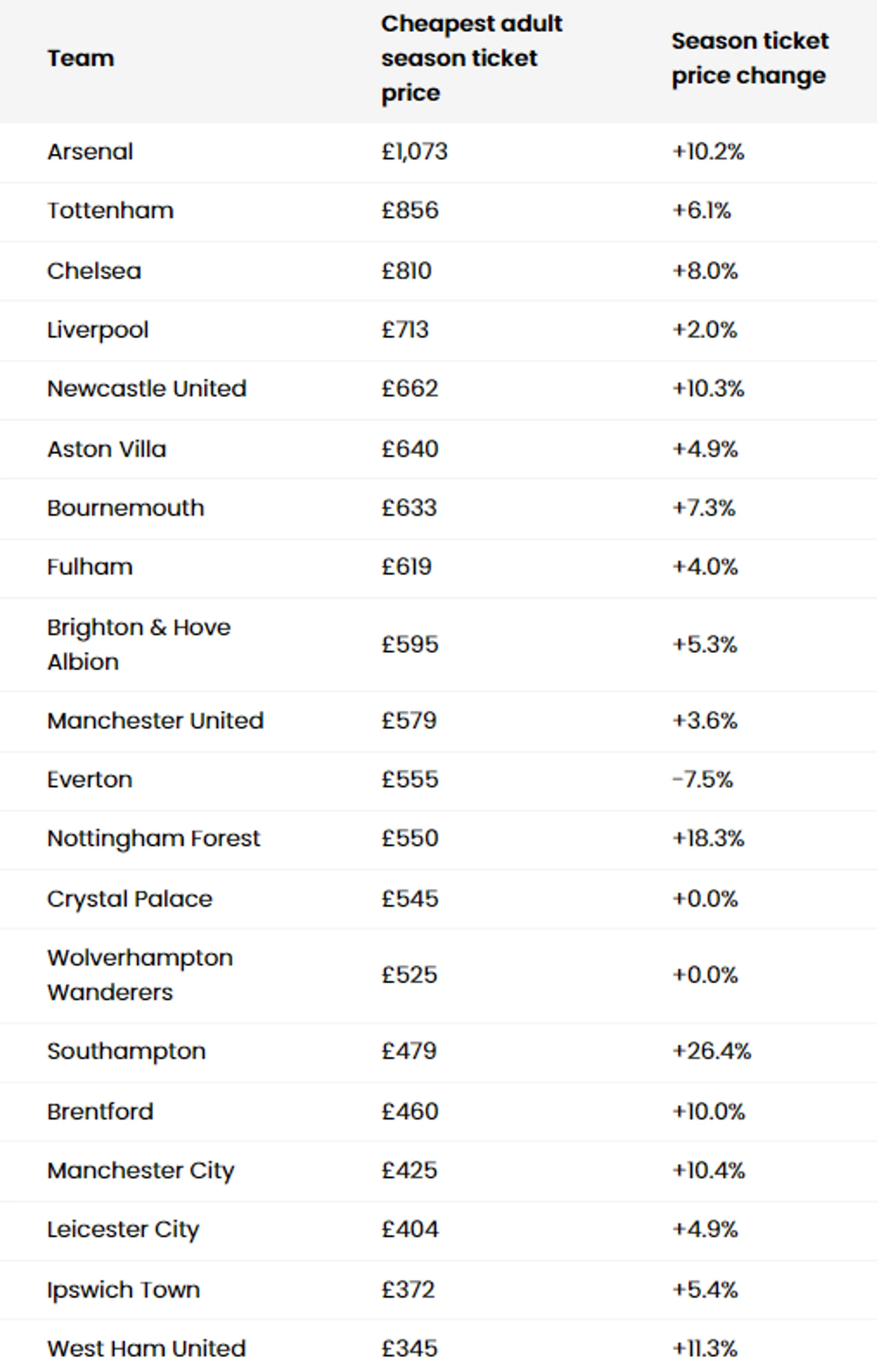
Task: Click Newcastle United in the table
Action: click(147, 389)
